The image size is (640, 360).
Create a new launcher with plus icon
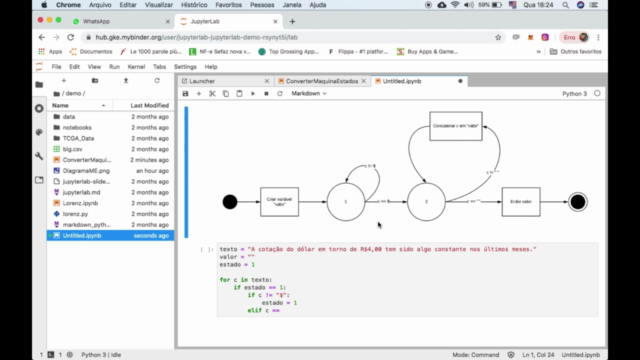[x=64, y=81]
